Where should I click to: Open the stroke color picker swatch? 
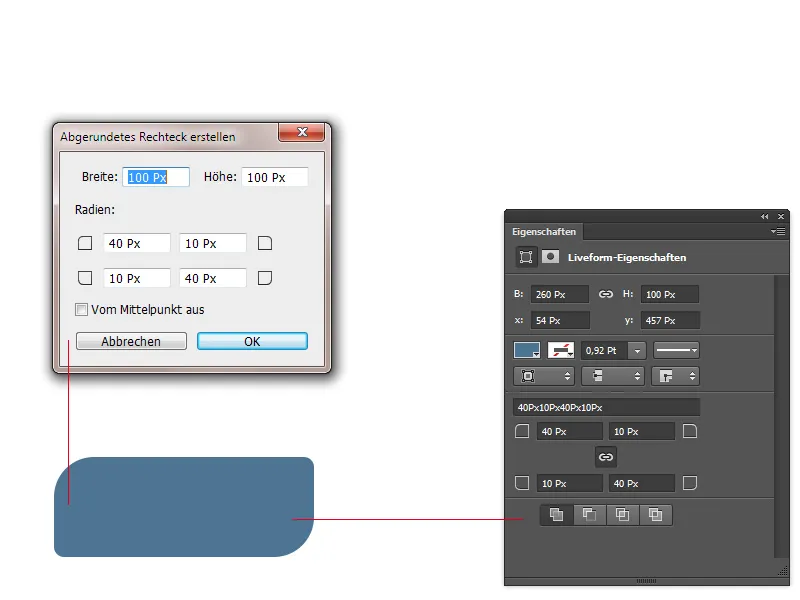click(561, 350)
